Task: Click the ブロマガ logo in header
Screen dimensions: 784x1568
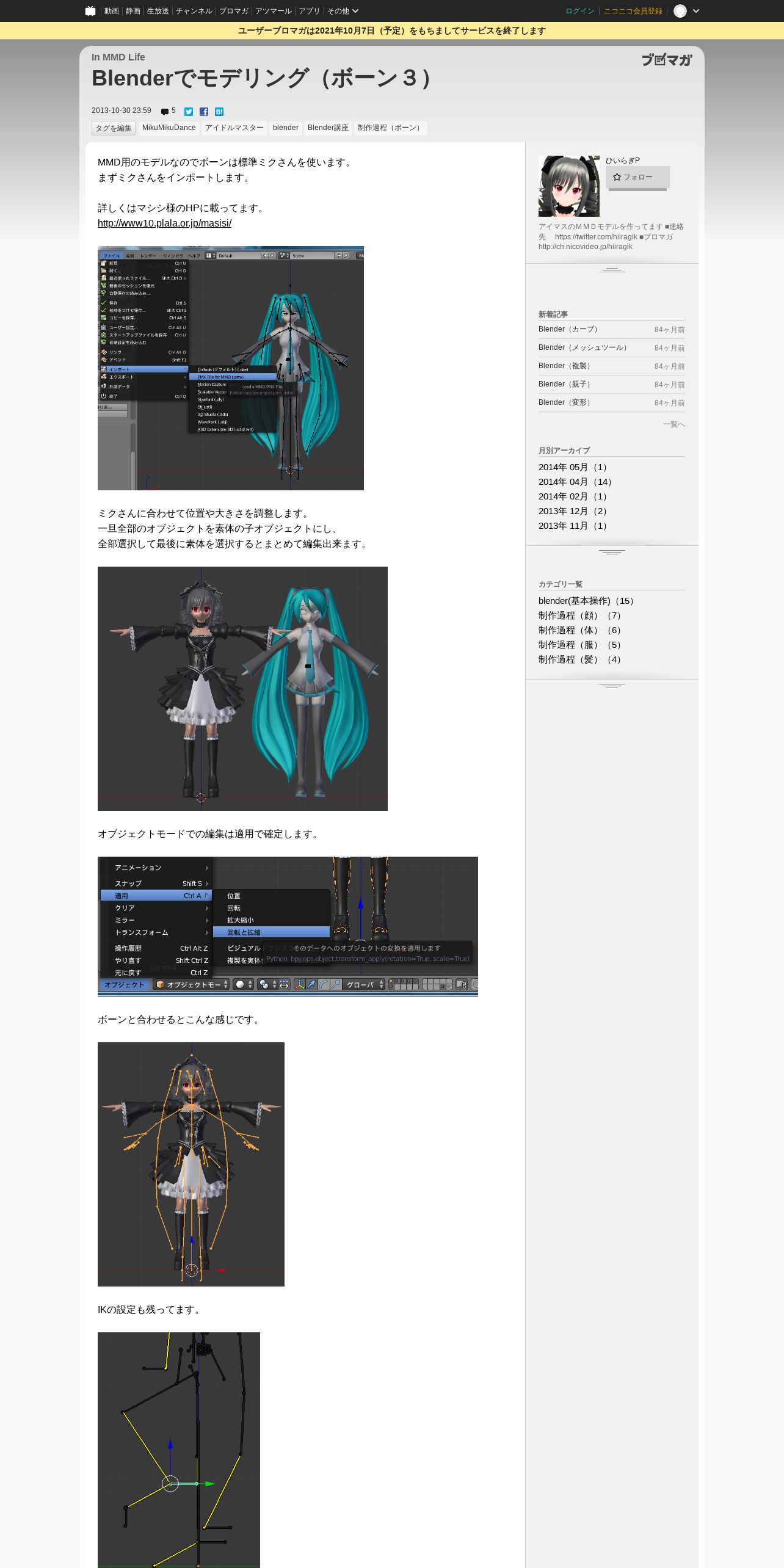Action: coord(667,59)
